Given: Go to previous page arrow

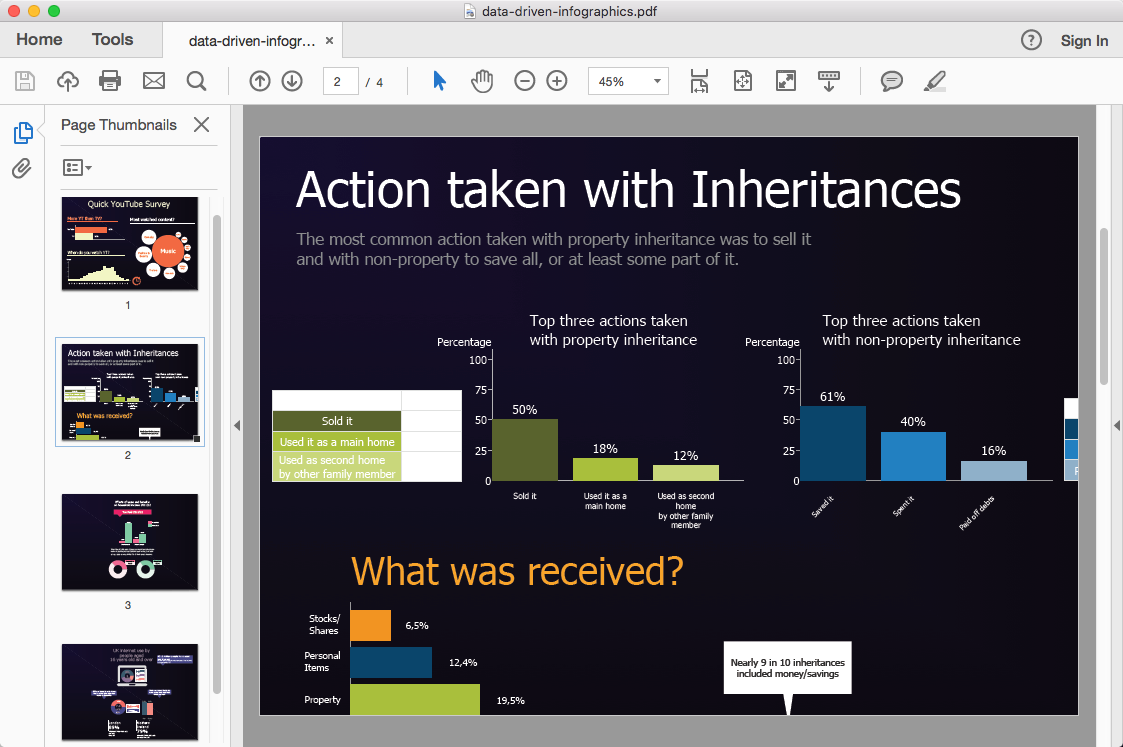Looking at the screenshot, I should tap(260, 81).
